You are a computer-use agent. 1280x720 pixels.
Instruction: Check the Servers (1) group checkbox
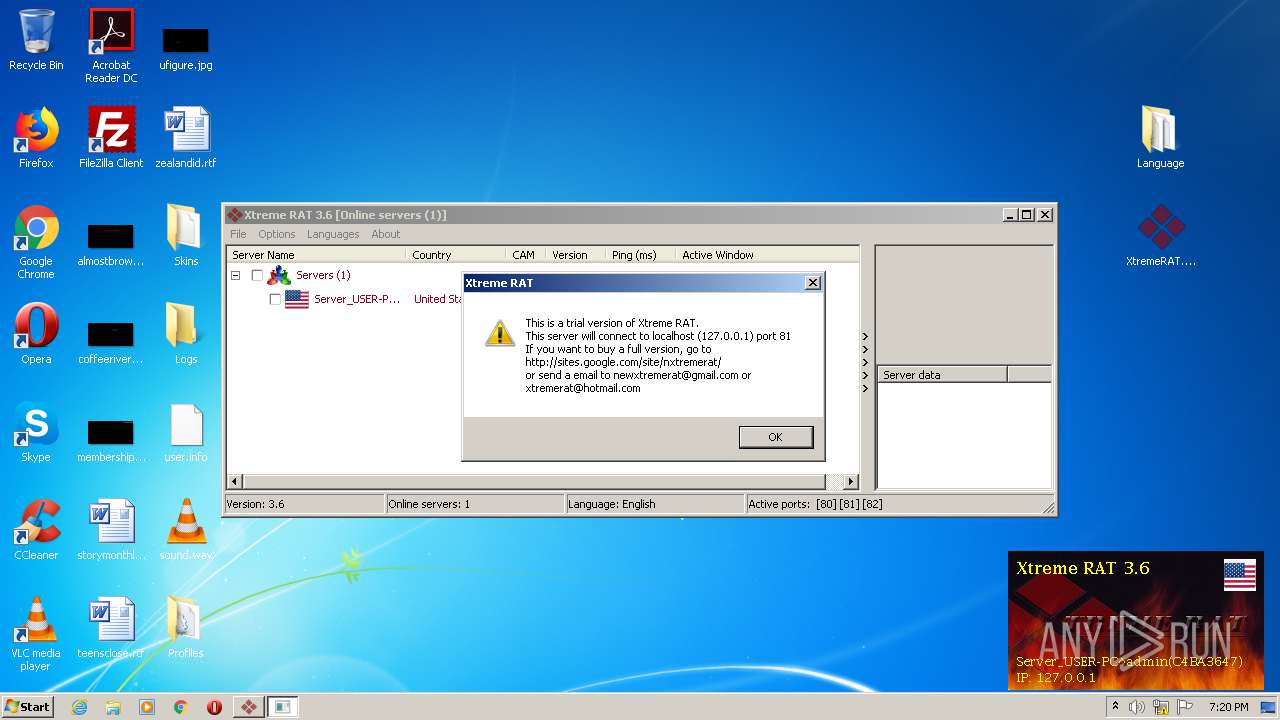click(257, 275)
